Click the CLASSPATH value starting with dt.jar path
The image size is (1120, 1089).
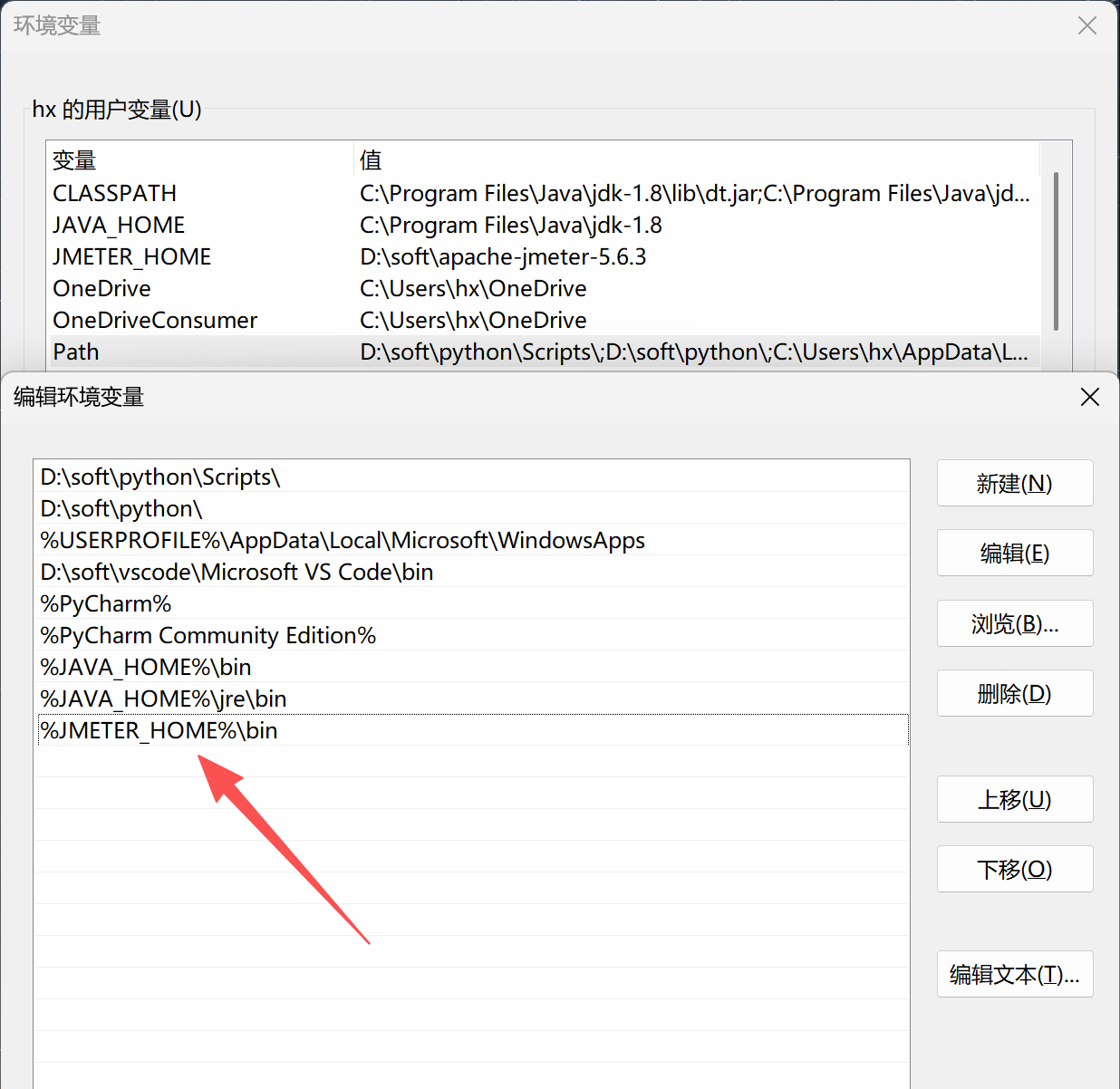[695, 193]
